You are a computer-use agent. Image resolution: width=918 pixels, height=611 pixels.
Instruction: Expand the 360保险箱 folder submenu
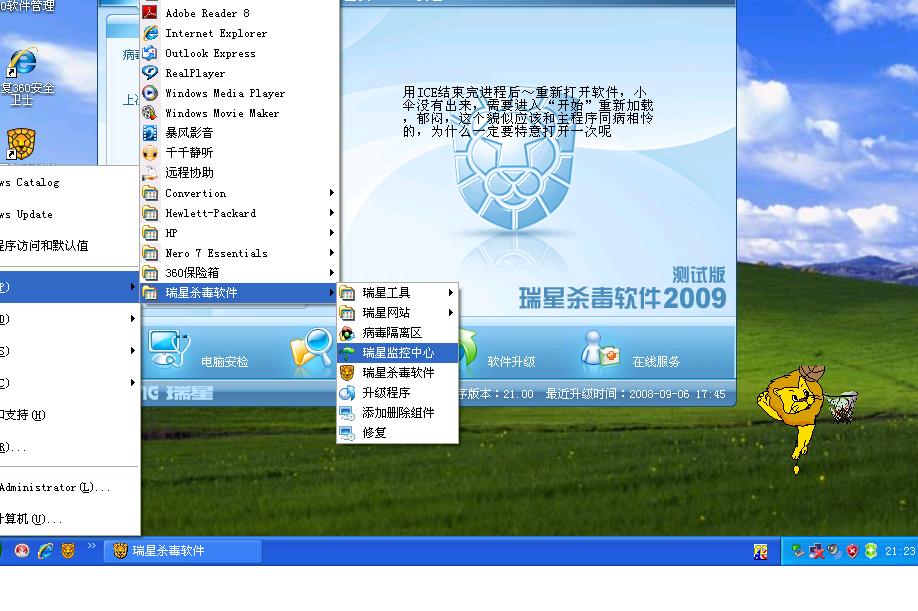pyautogui.click(x=239, y=273)
